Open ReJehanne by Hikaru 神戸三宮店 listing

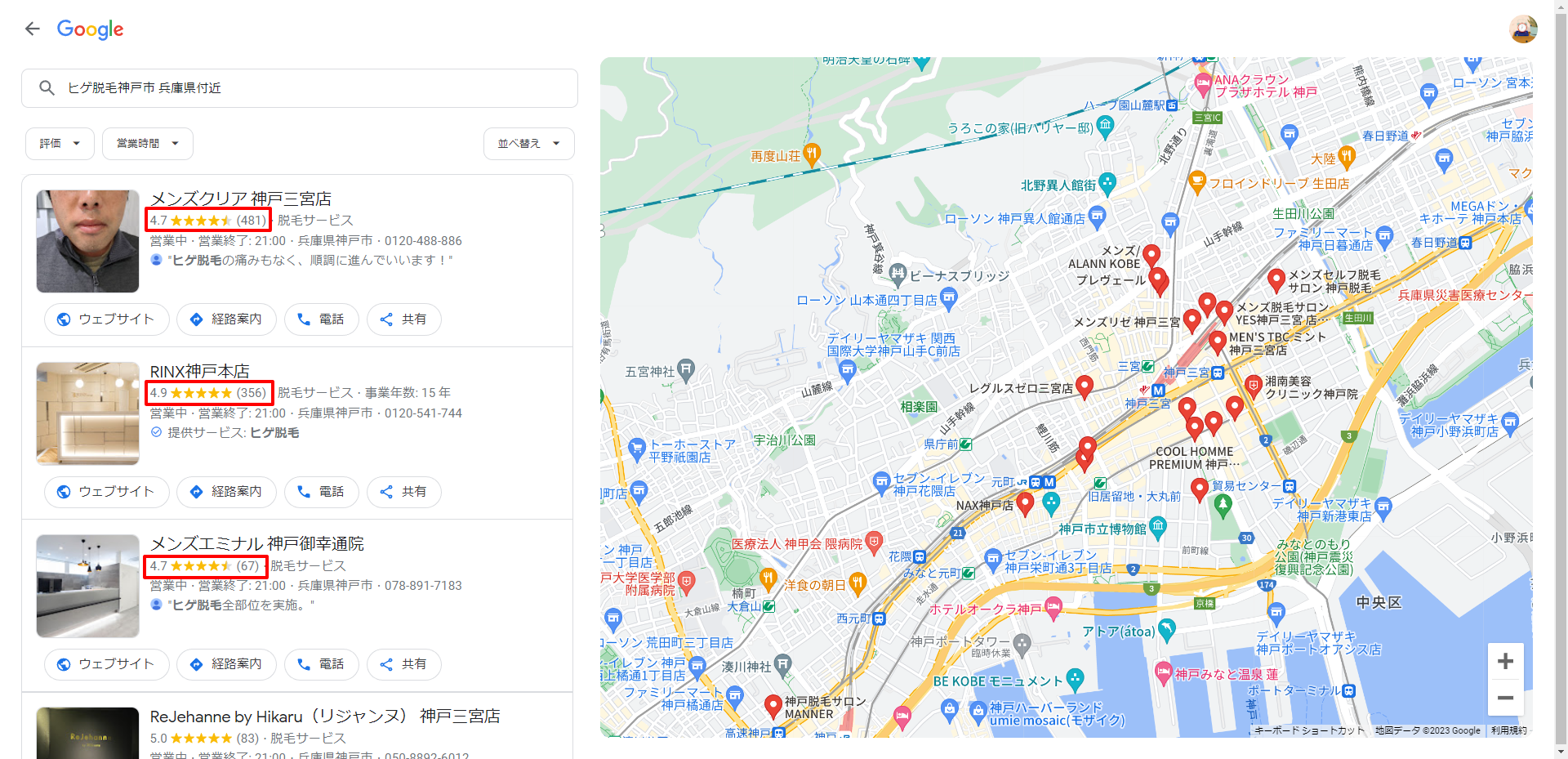pyautogui.click(x=325, y=717)
